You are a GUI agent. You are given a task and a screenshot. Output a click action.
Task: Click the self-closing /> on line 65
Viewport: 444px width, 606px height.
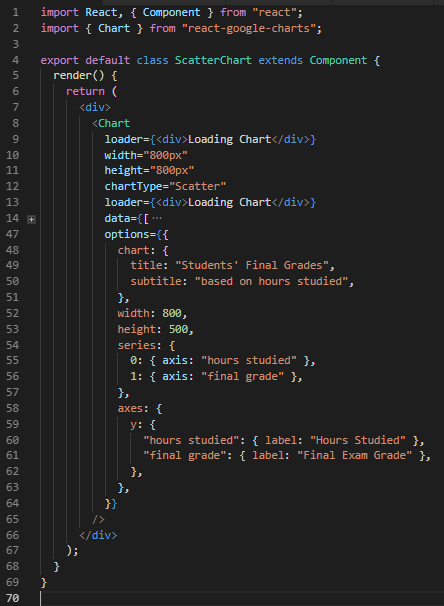click(98, 519)
